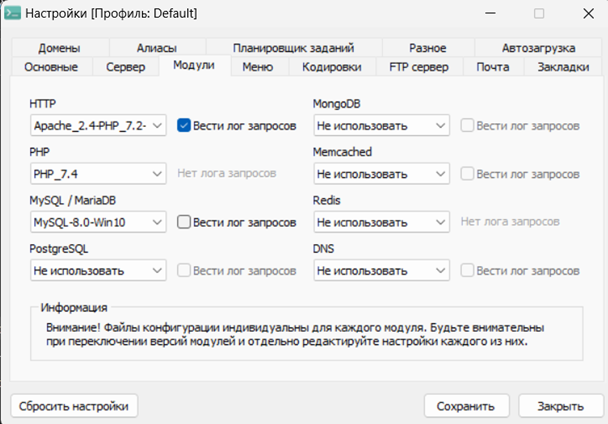
Task: Click the Сохранить button
Action: (x=467, y=406)
